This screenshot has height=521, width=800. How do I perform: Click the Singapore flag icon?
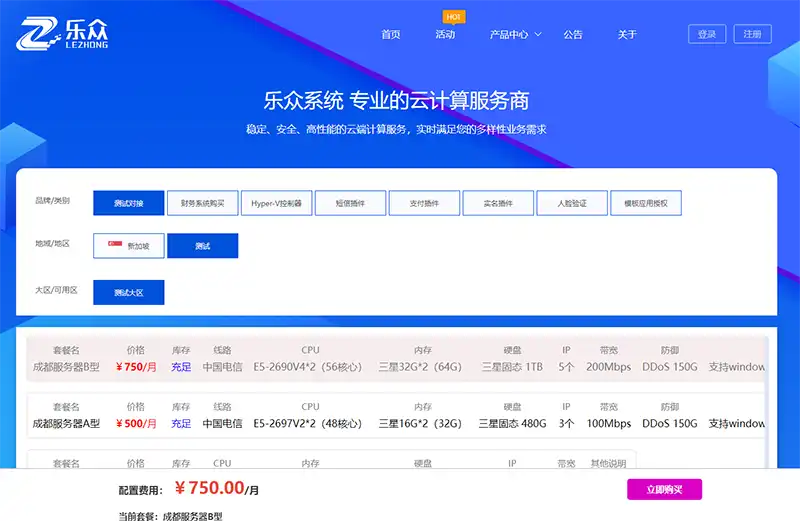[x=115, y=245]
